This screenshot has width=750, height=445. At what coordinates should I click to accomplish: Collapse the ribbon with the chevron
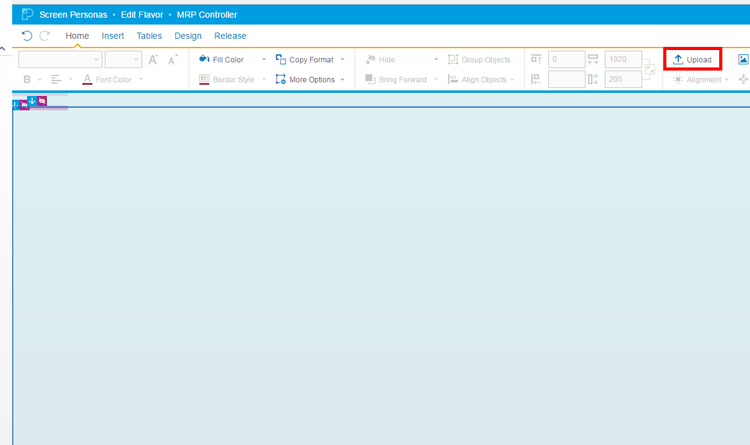[4, 48]
